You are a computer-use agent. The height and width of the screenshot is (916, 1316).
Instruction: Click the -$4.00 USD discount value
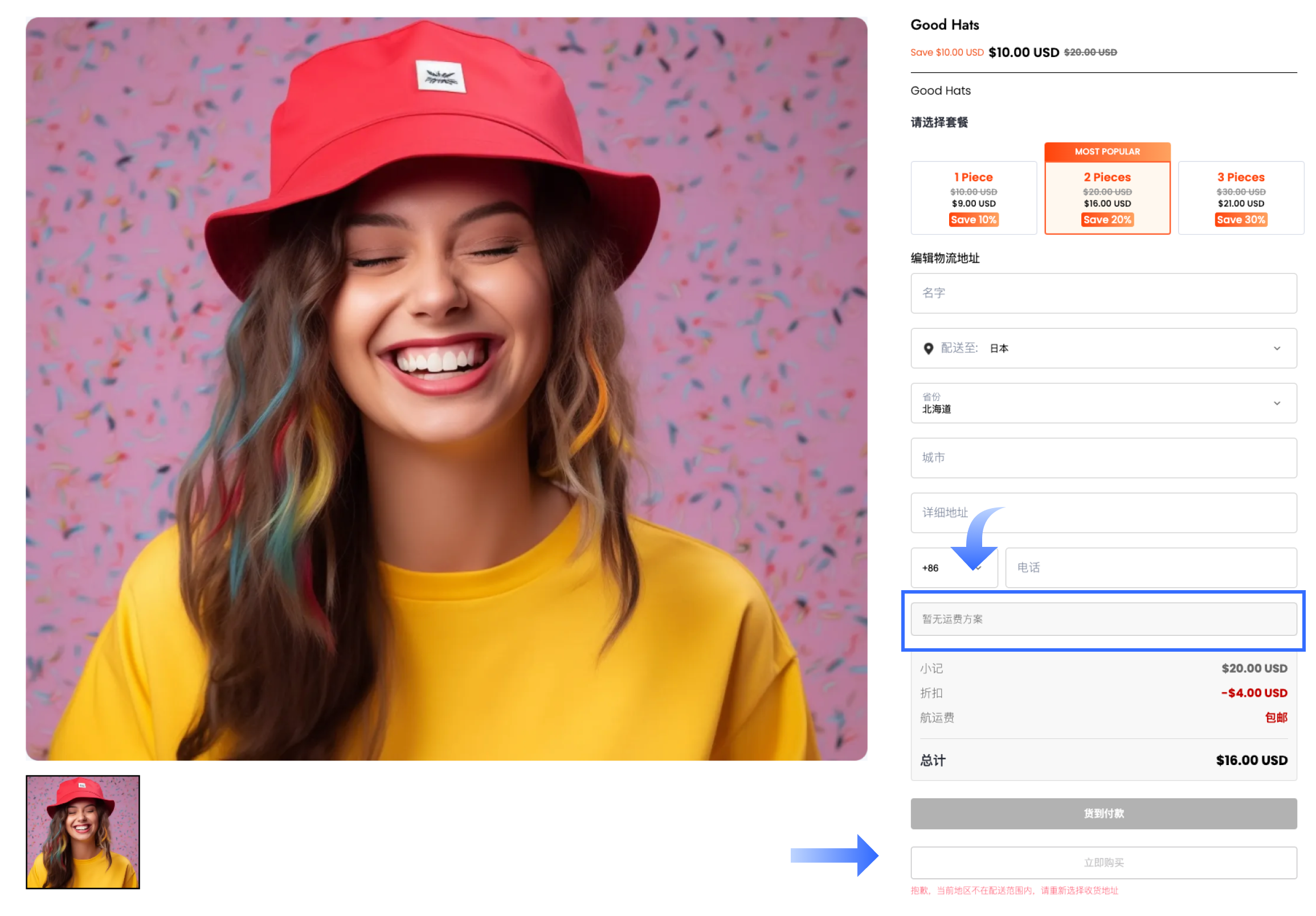(x=1253, y=693)
